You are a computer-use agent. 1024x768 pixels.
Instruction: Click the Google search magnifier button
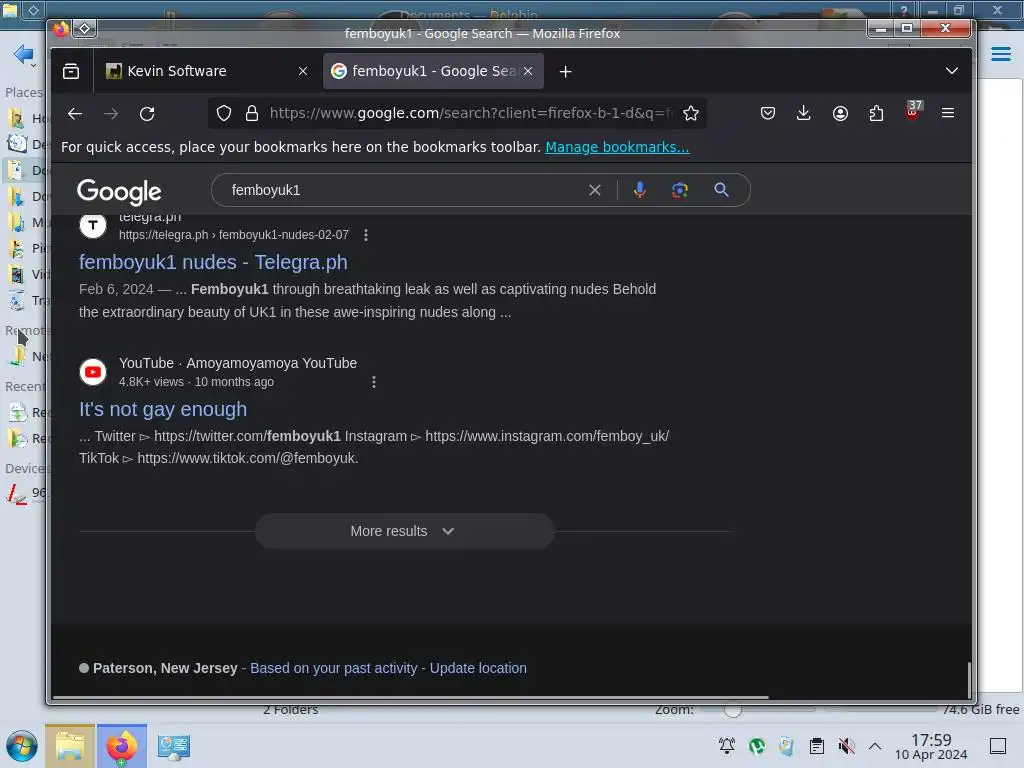[721, 190]
